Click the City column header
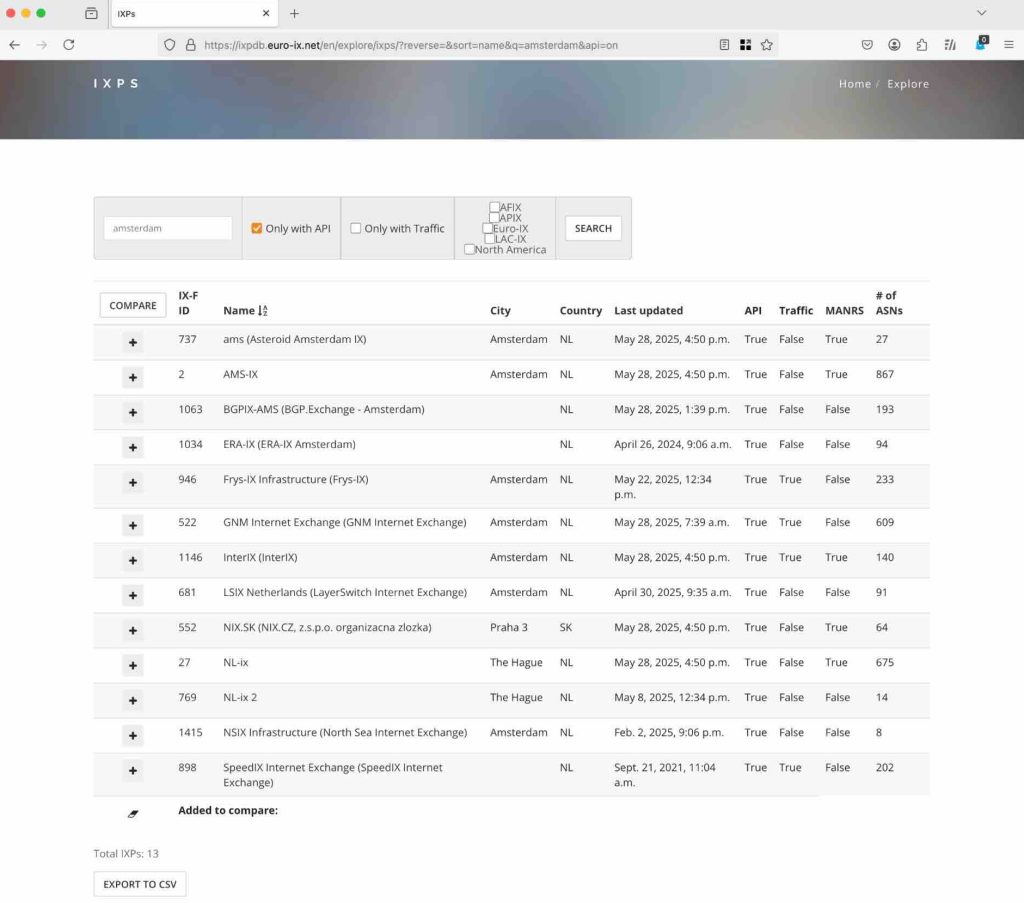The image size is (1024, 903). [x=500, y=311]
